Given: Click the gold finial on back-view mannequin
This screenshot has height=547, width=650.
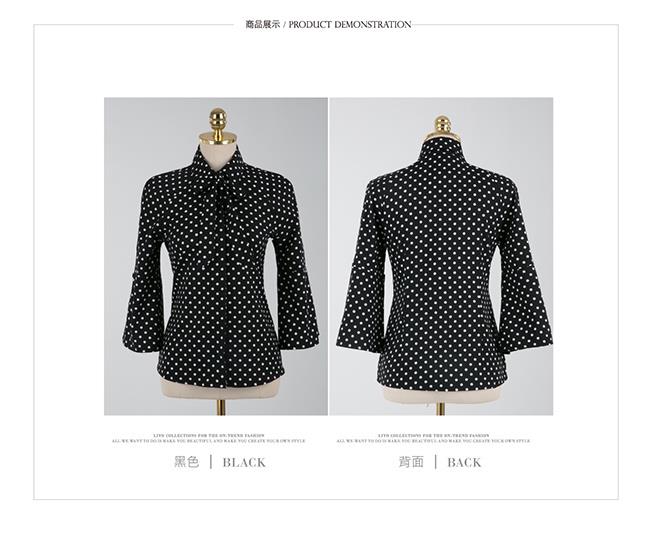Looking at the screenshot, I should 442,124.
